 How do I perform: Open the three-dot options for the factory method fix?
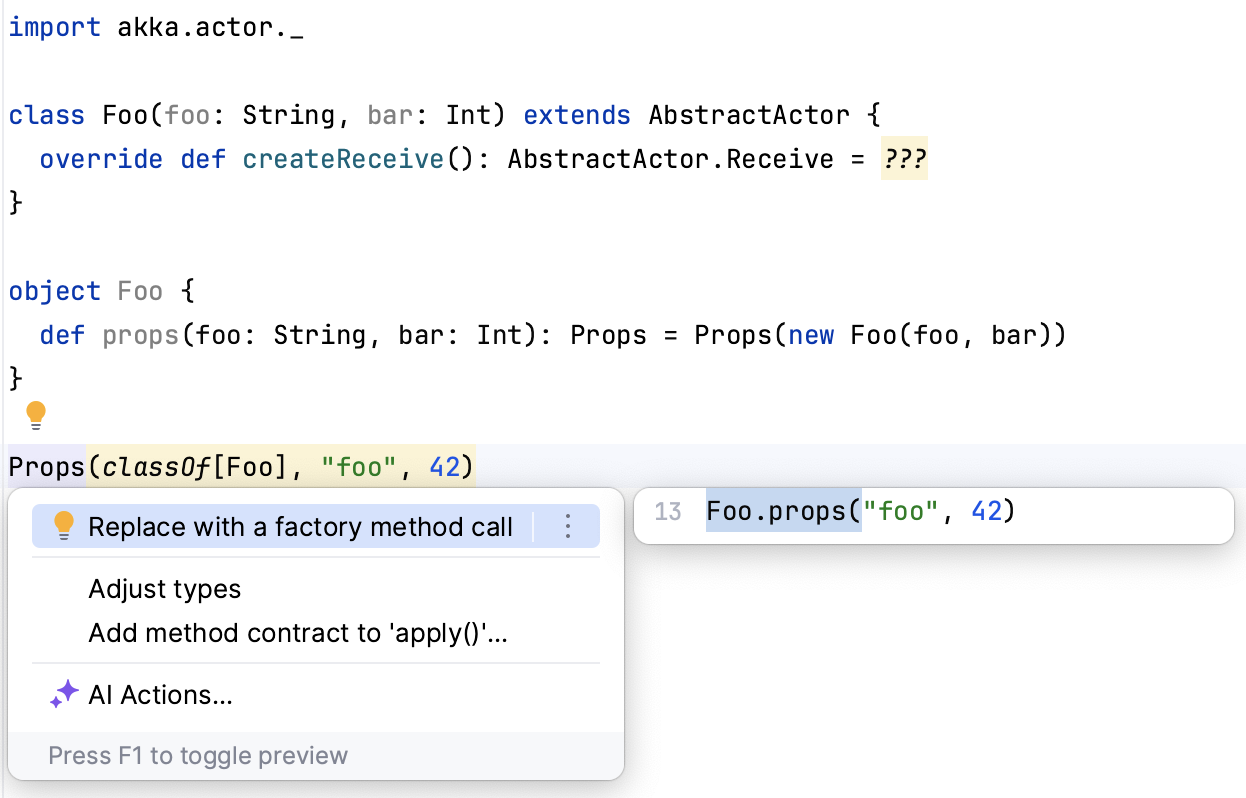coord(567,526)
